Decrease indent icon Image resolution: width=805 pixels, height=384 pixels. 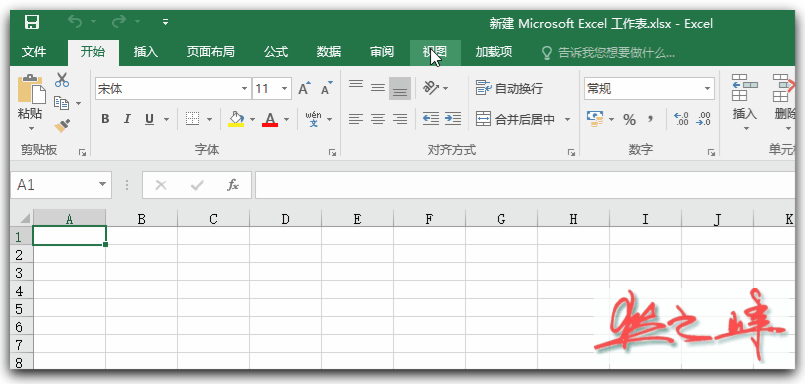431,119
